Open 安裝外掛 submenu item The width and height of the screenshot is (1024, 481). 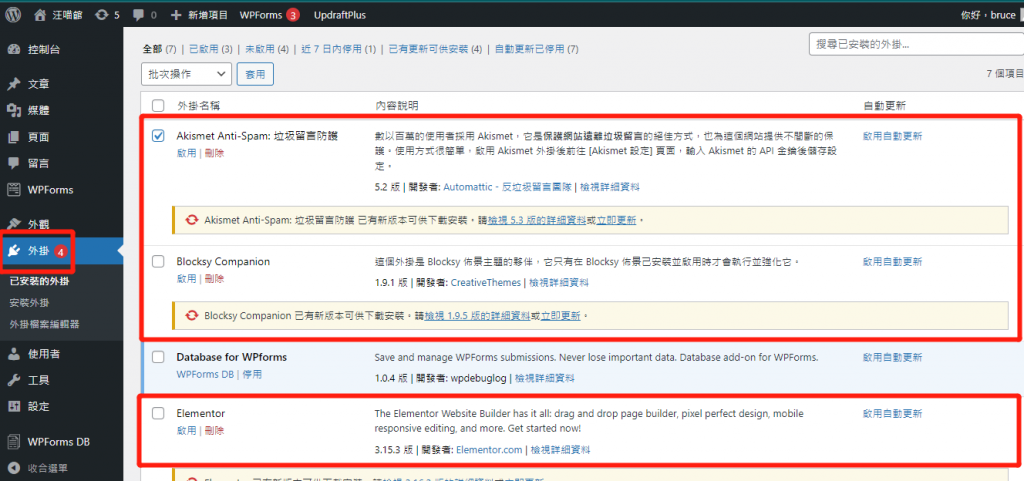click(29, 303)
